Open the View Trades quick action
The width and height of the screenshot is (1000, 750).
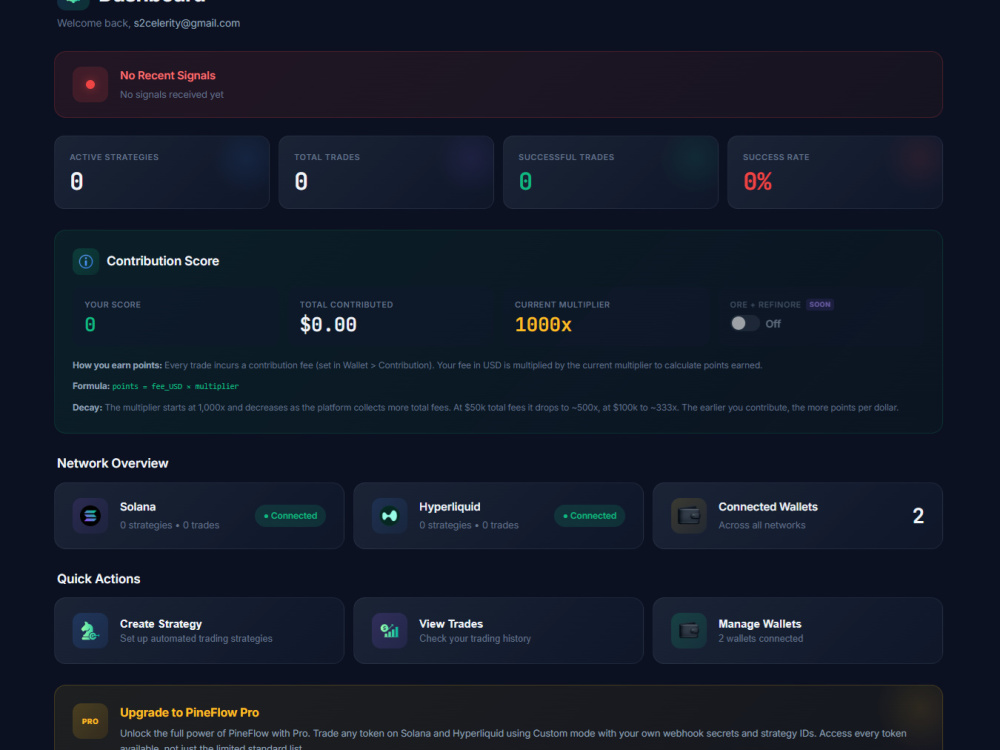498,631
